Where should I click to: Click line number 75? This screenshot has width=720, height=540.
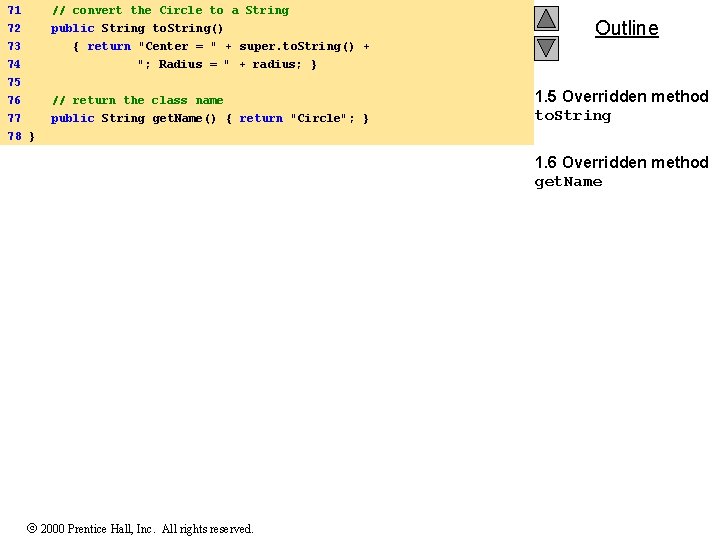14,82
